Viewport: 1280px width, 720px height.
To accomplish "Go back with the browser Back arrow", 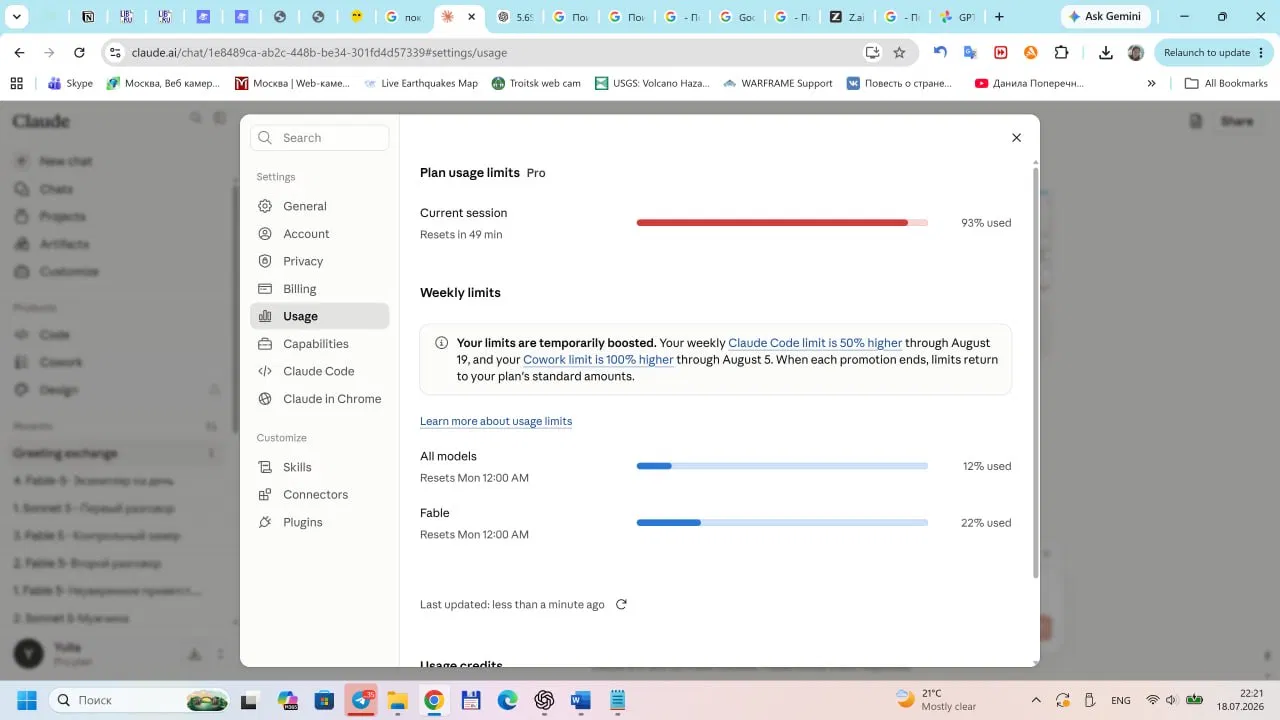I will [x=19, y=53].
